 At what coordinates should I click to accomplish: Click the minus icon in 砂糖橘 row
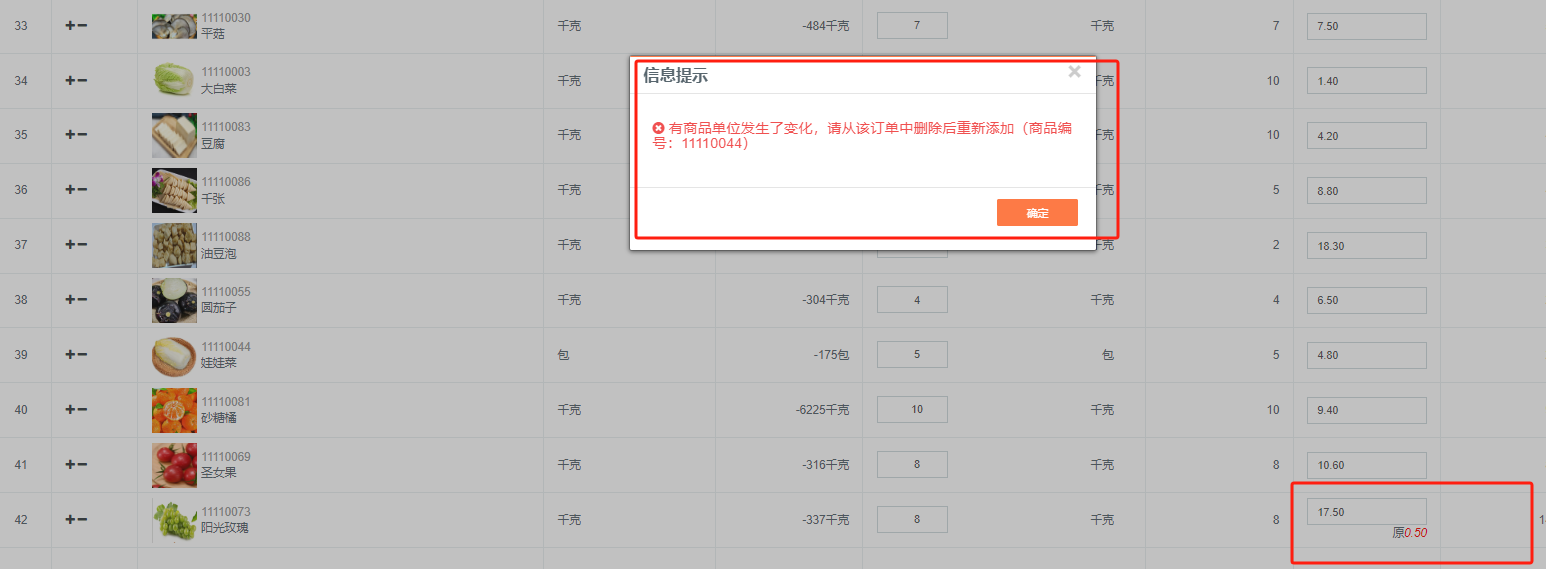[x=82, y=410]
